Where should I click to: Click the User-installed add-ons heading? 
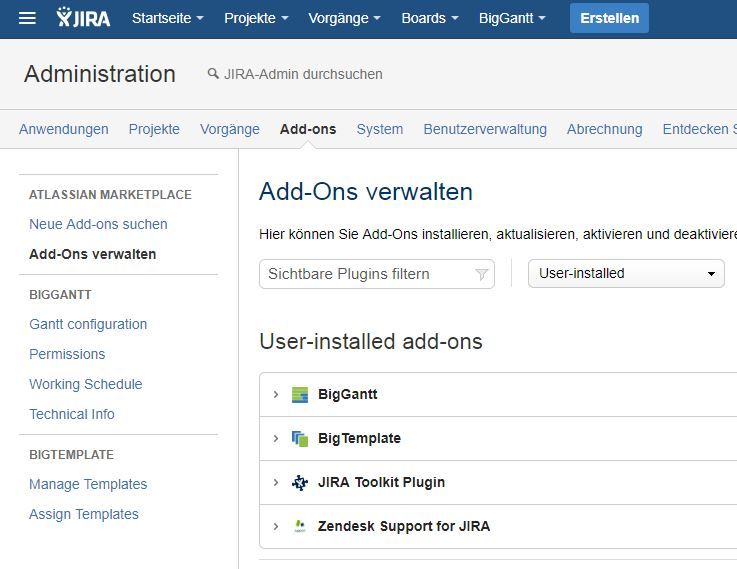[371, 342]
